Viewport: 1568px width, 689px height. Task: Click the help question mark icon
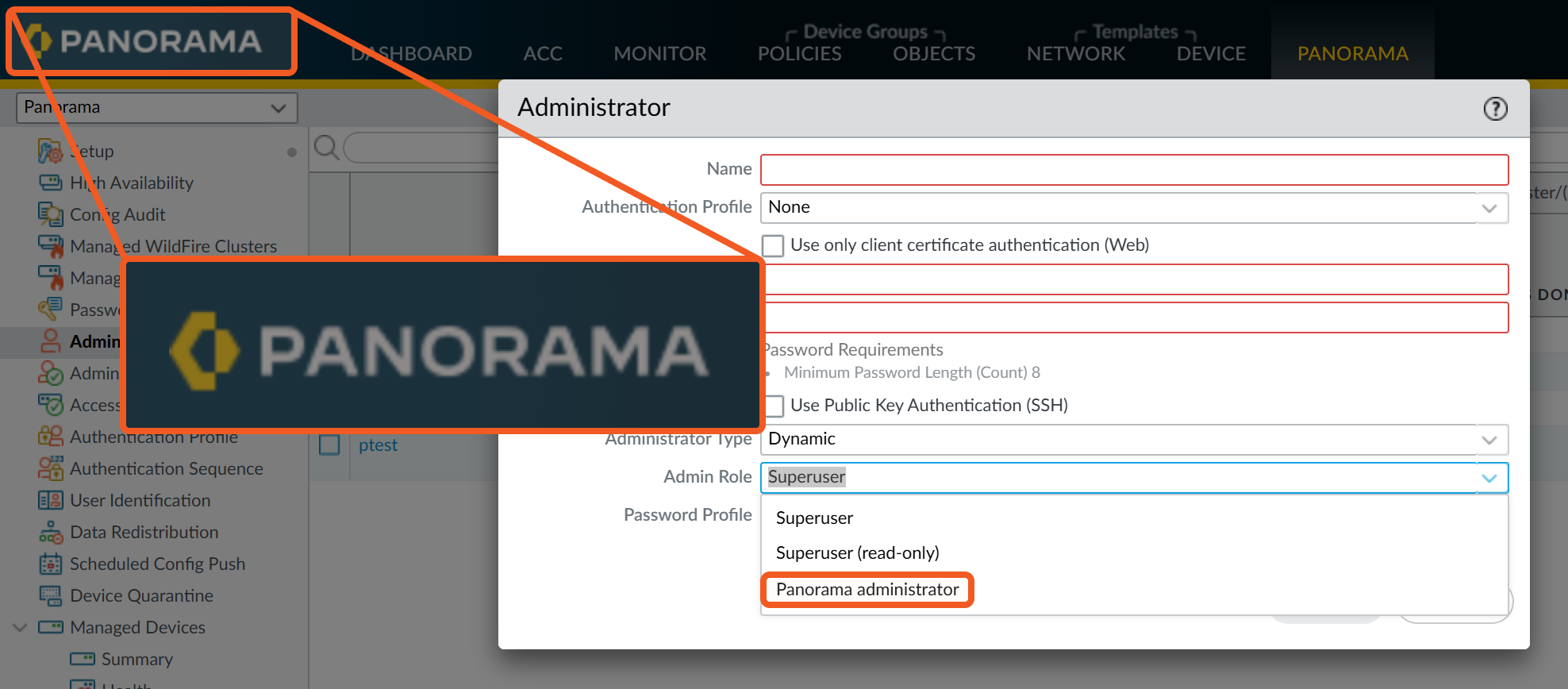pyautogui.click(x=1495, y=109)
